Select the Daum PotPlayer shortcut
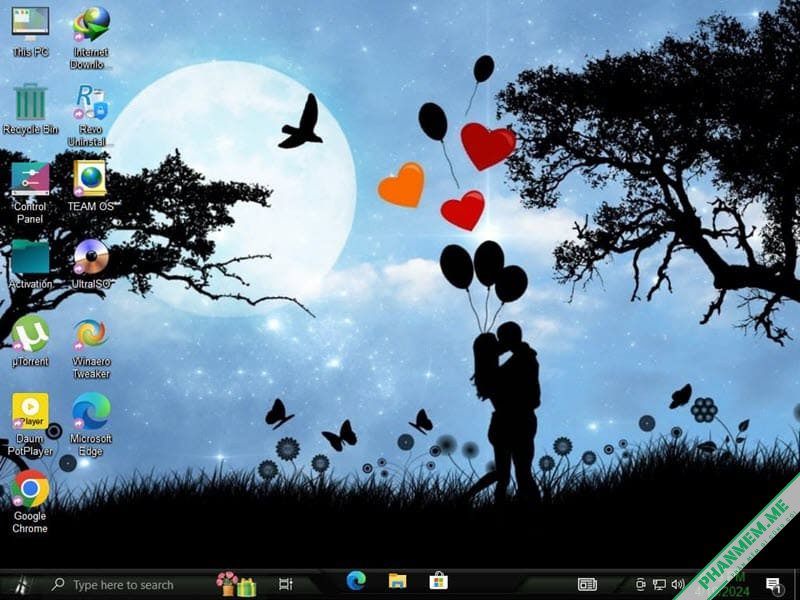Viewport: 800px width, 600px height. (30, 424)
